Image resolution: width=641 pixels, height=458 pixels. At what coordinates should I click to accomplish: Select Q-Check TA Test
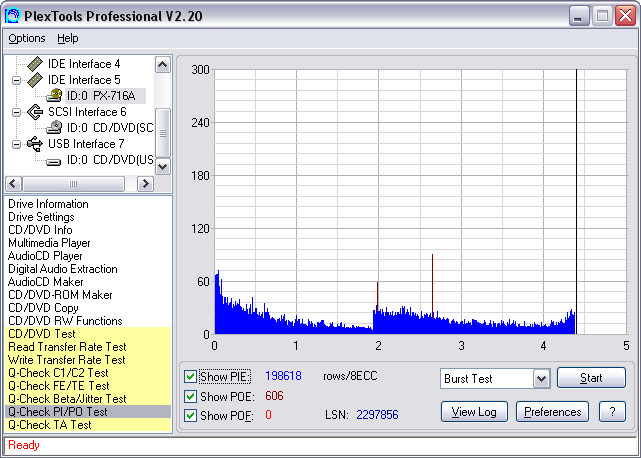click(89, 425)
